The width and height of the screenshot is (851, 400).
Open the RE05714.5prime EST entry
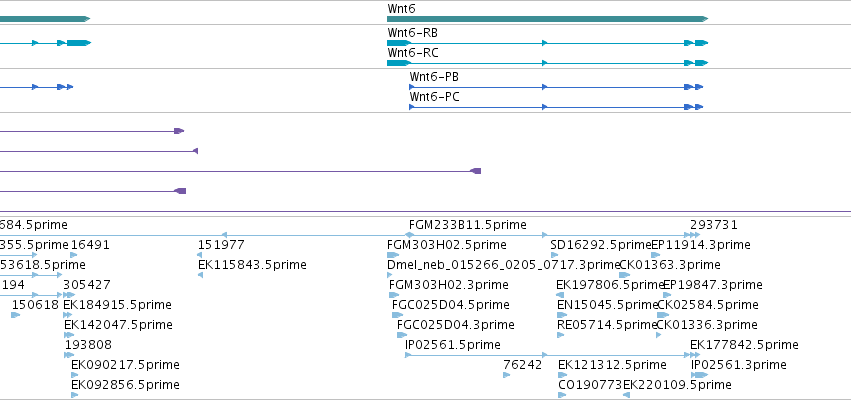[x=607, y=325]
